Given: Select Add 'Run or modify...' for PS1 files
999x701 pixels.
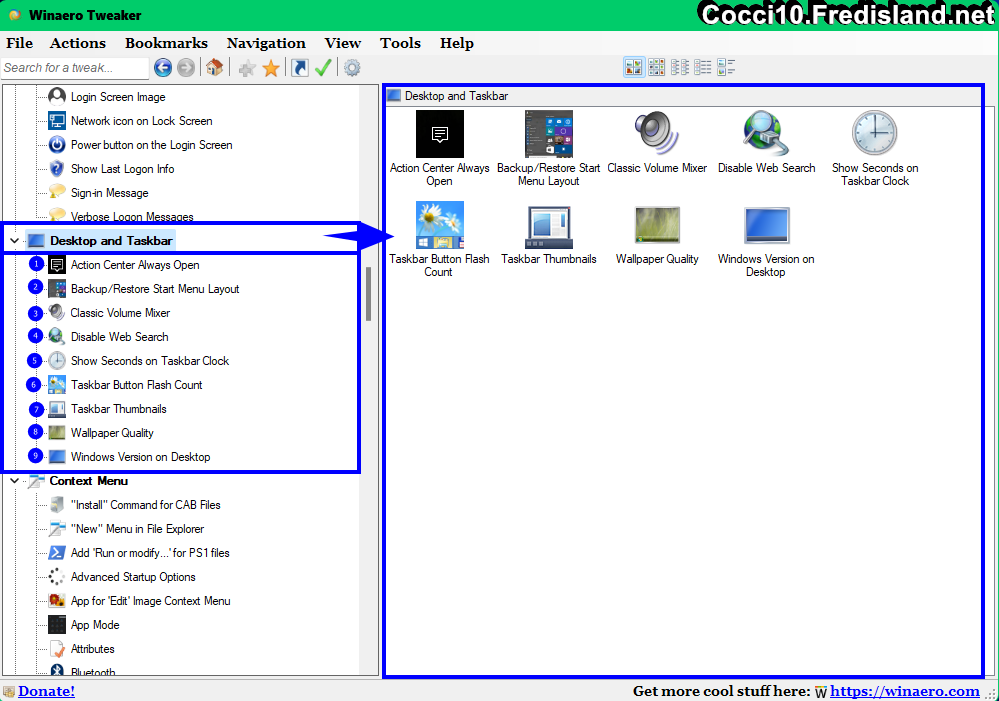Looking at the screenshot, I should (150, 553).
